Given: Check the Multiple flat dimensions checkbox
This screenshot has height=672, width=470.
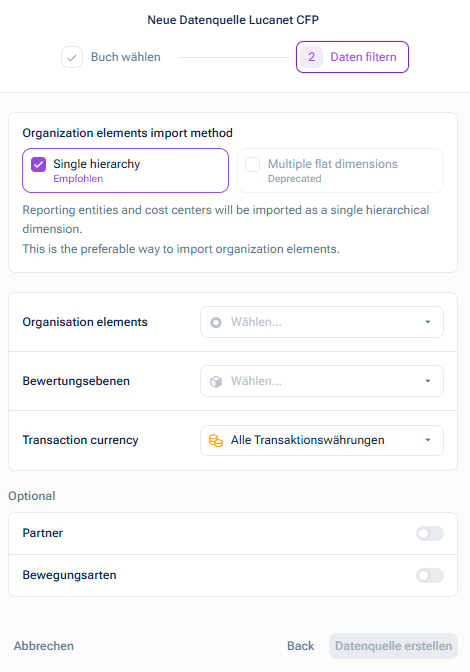Looking at the screenshot, I should click(x=252, y=164).
